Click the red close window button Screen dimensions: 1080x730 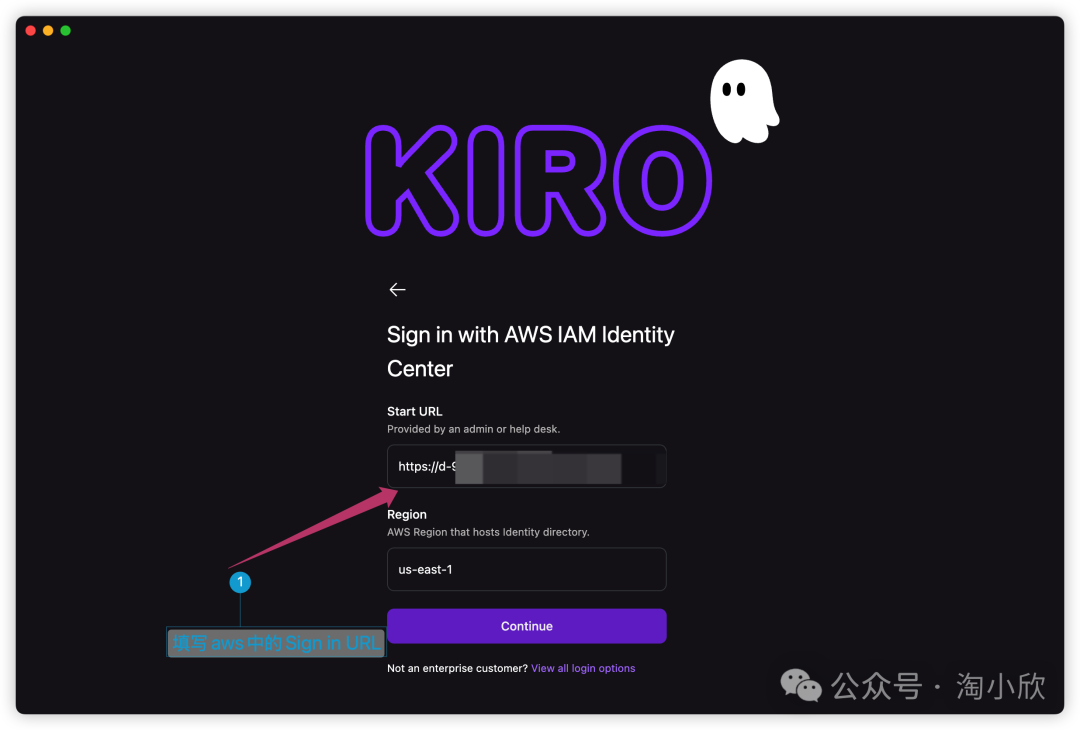(30, 31)
